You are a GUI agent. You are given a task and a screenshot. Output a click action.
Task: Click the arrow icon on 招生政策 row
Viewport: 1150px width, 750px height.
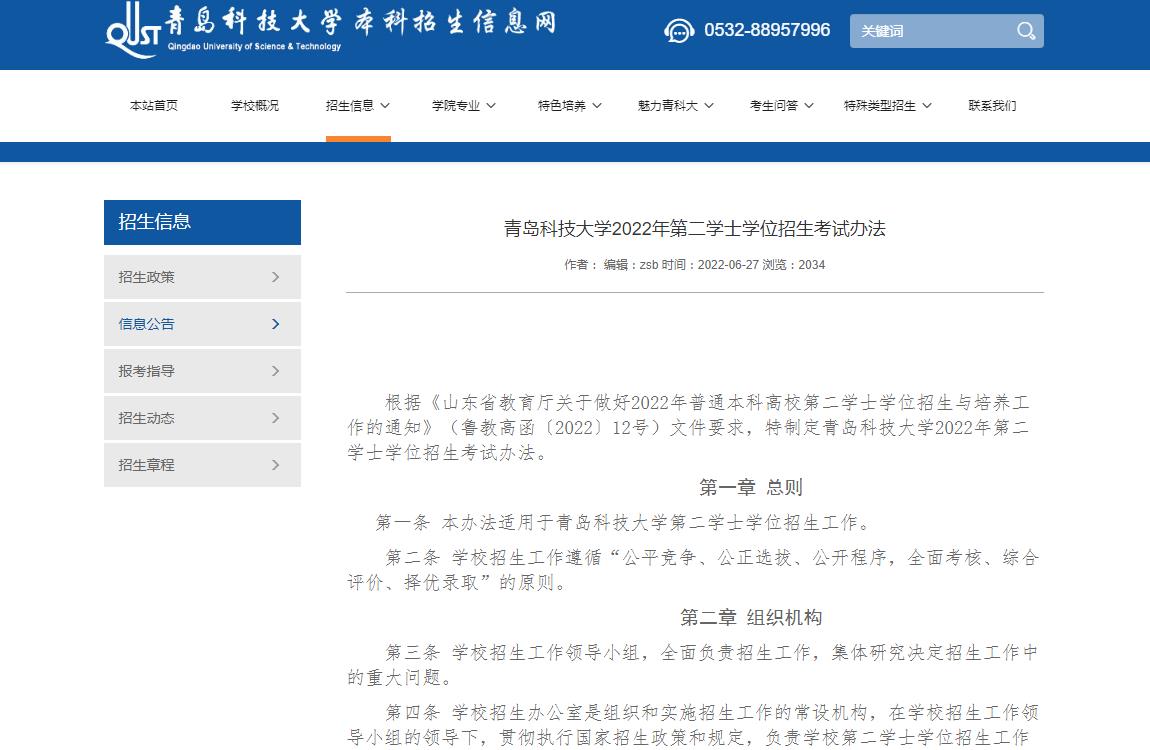click(x=276, y=277)
